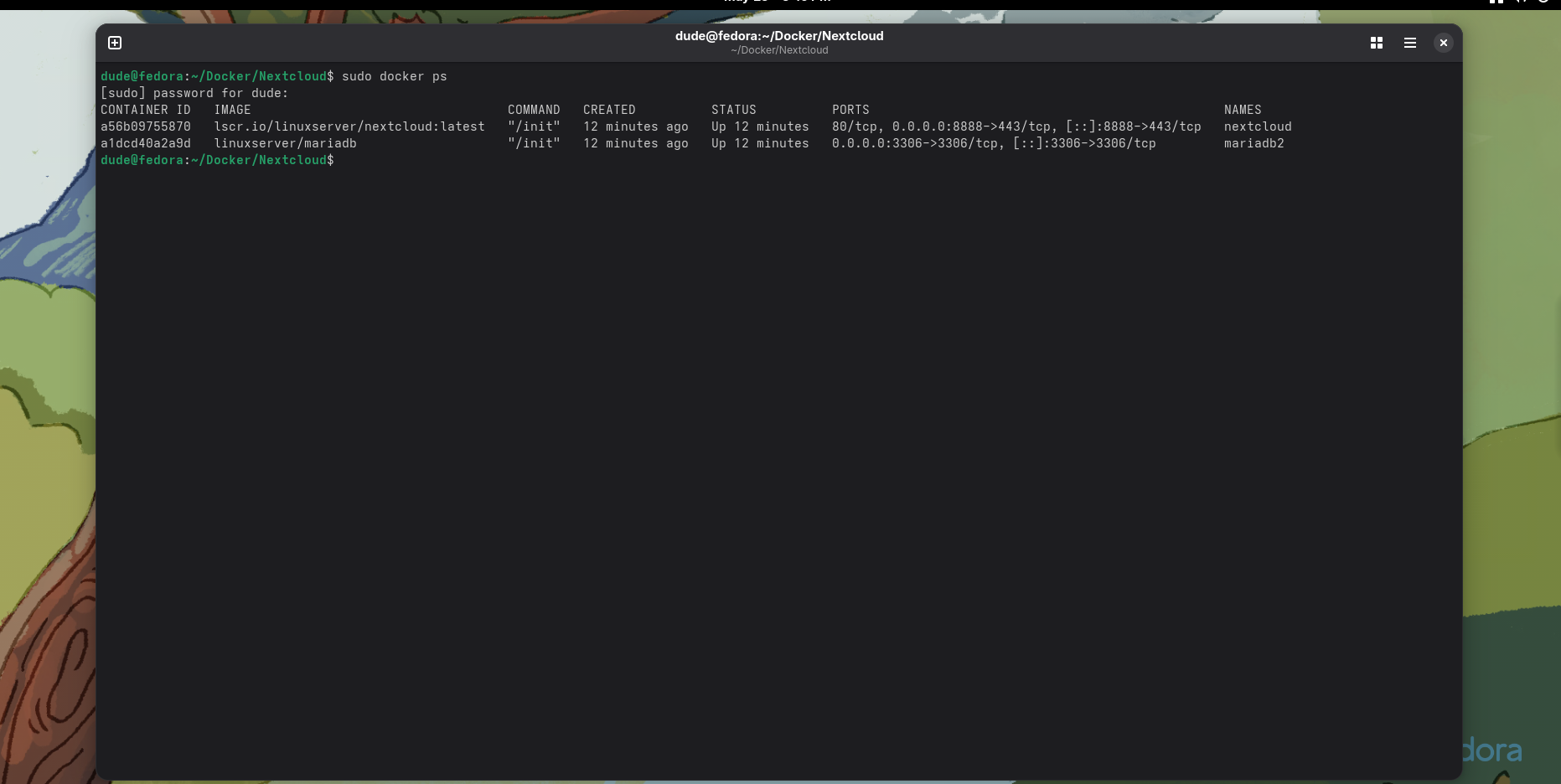Click the CREATED column header
The width and height of the screenshot is (1561, 784).
609,110
